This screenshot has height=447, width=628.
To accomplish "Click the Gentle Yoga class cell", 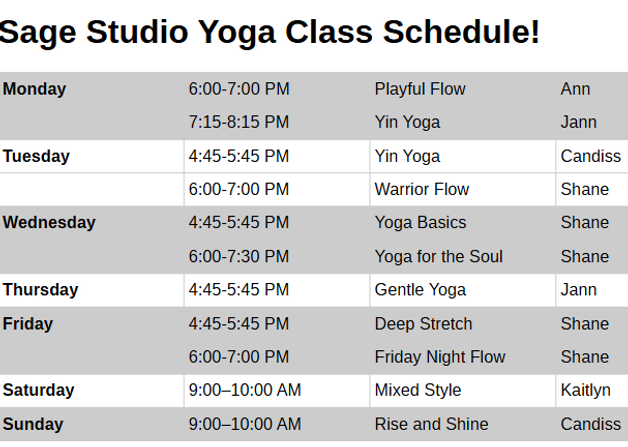I will (420, 290).
